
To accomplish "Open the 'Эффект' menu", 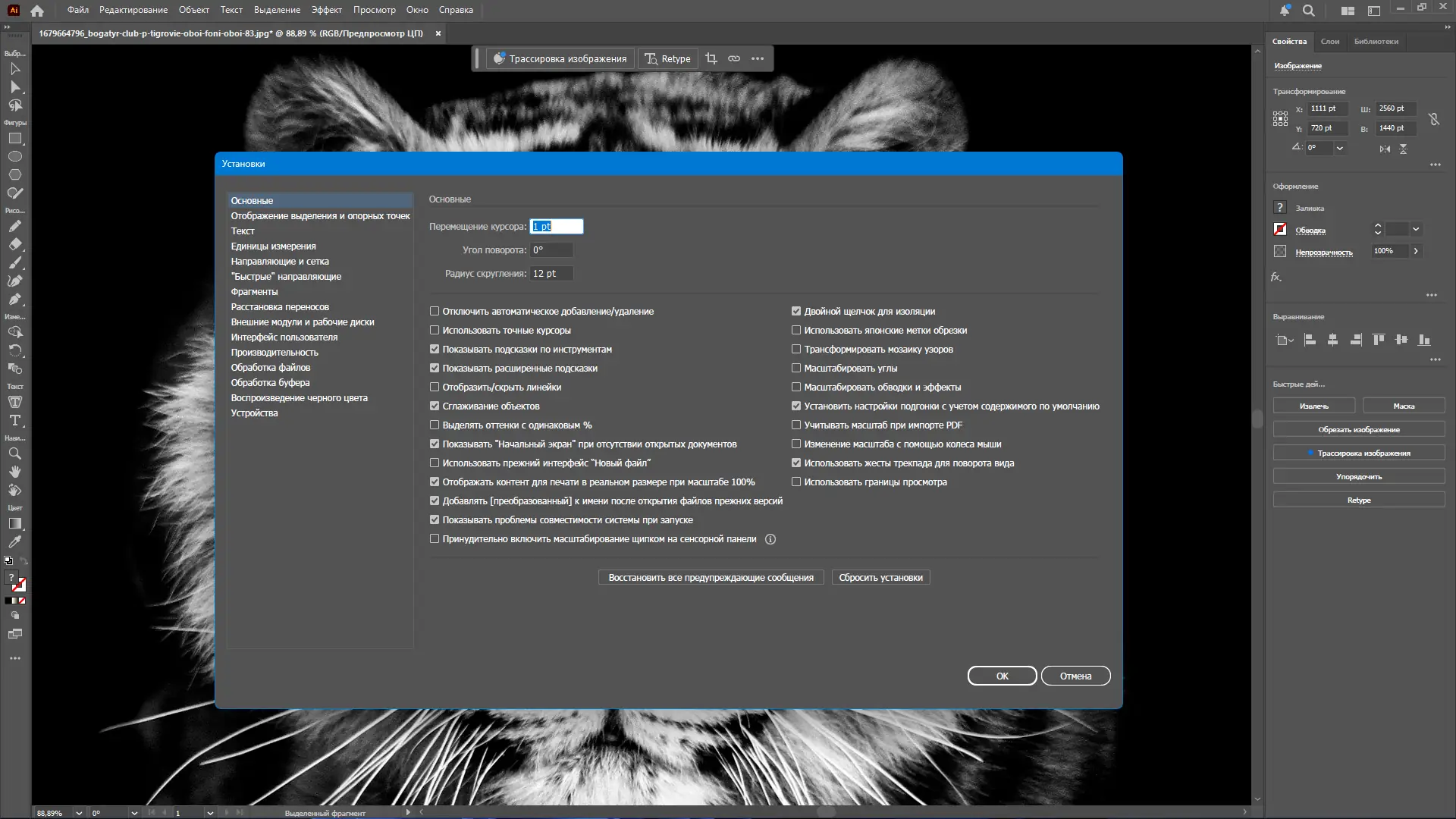I will [326, 10].
